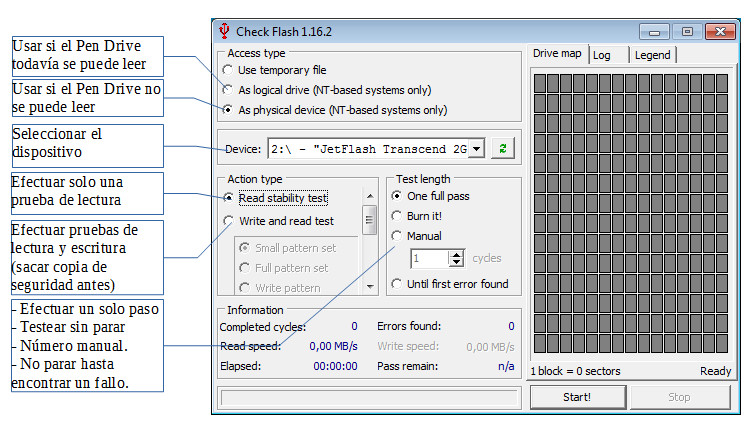Click the Pass remain 'n/a' value
Screen dimensions: 756x435
click(506, 366)
